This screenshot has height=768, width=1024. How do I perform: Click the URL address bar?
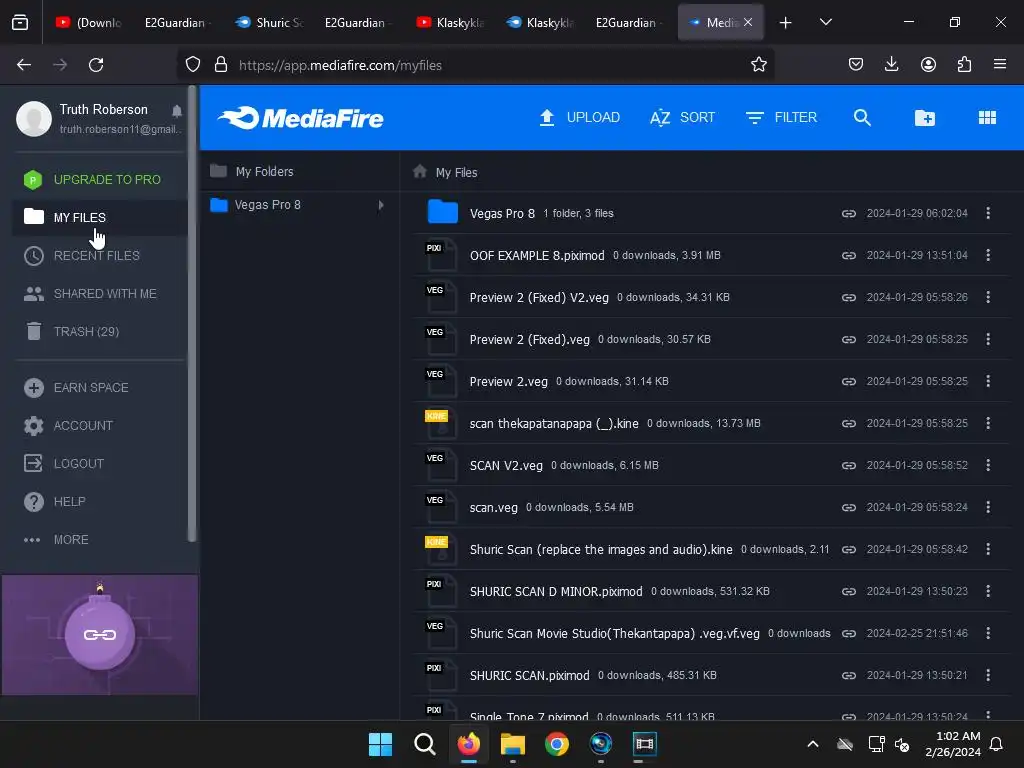[475, 65]
